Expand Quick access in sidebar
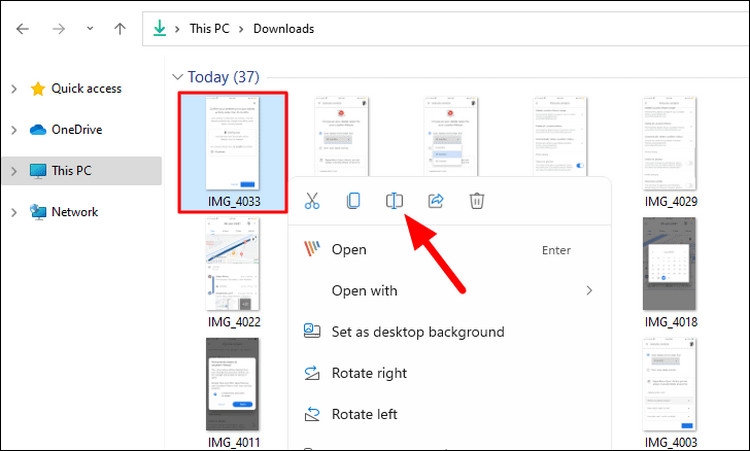The width and height of the screenshot is (750, 451). 14,89
